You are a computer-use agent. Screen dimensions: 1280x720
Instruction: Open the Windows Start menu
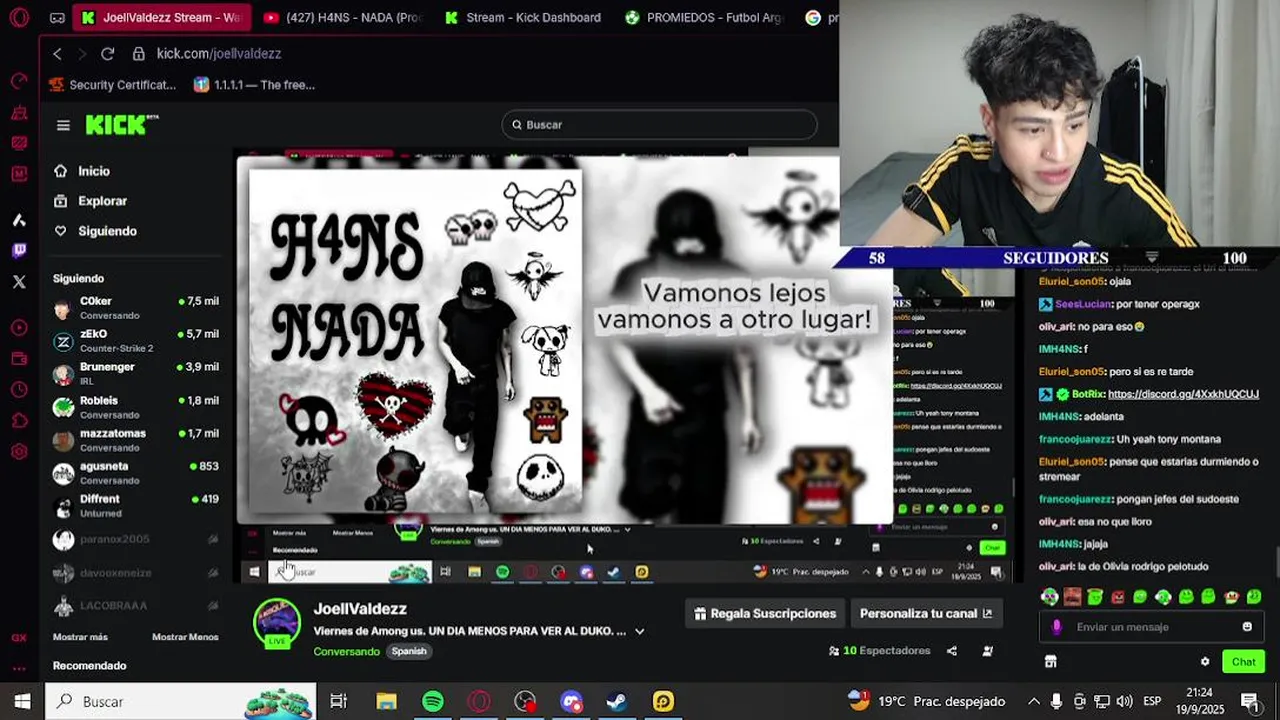pos(22,702)
